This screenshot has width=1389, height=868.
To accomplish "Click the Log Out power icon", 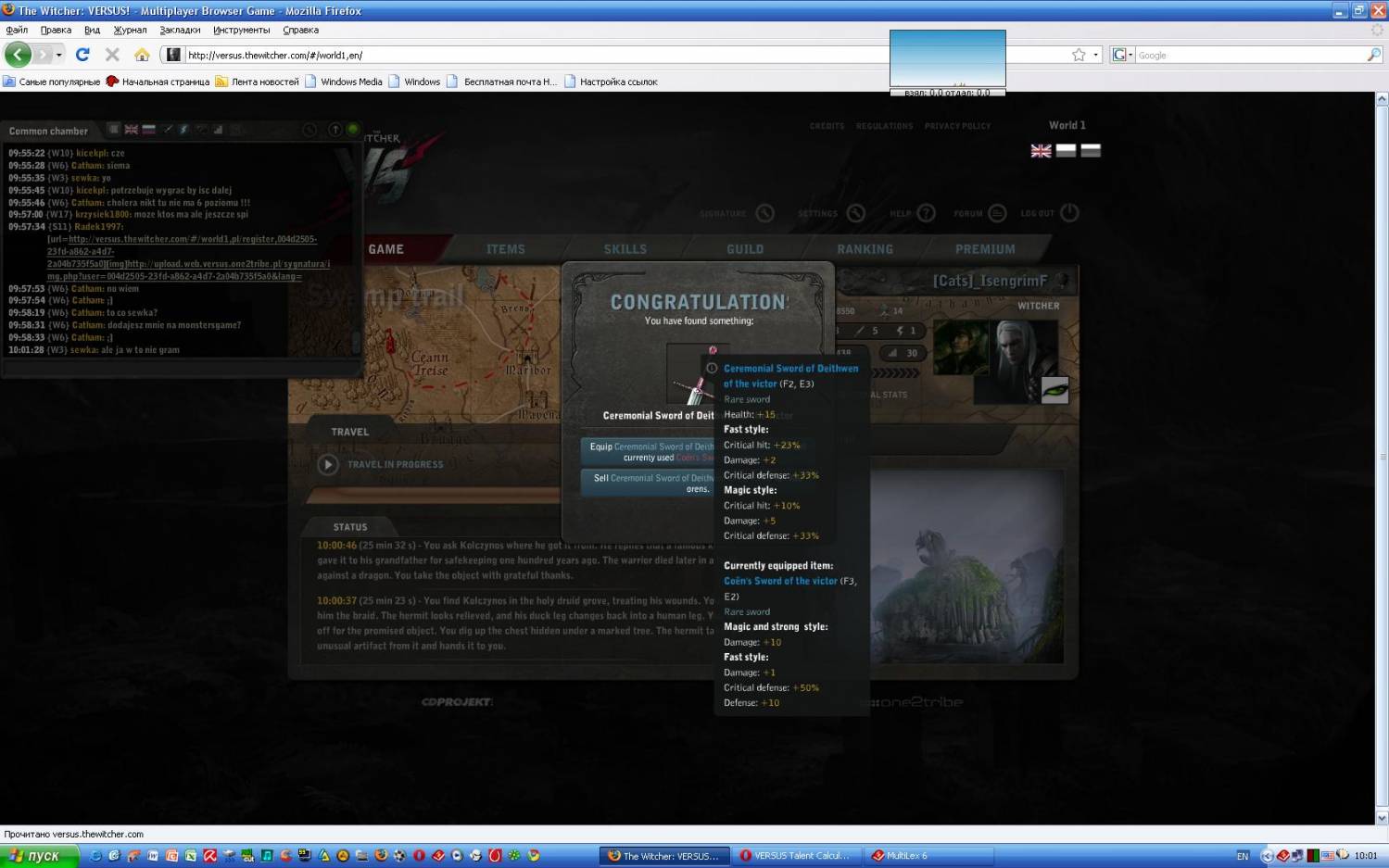I will pos(1069,213).
